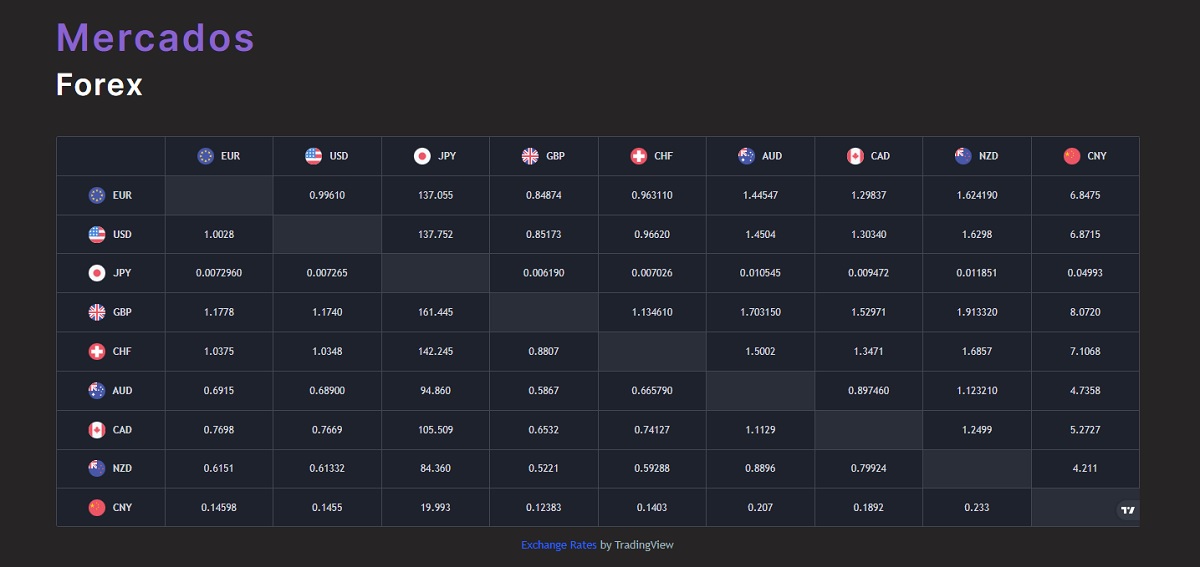The width and height of the screenshot is (1200, 567).
Task: Click the NZD to CNY rate 4.211
Action: tap(1085, 468)
